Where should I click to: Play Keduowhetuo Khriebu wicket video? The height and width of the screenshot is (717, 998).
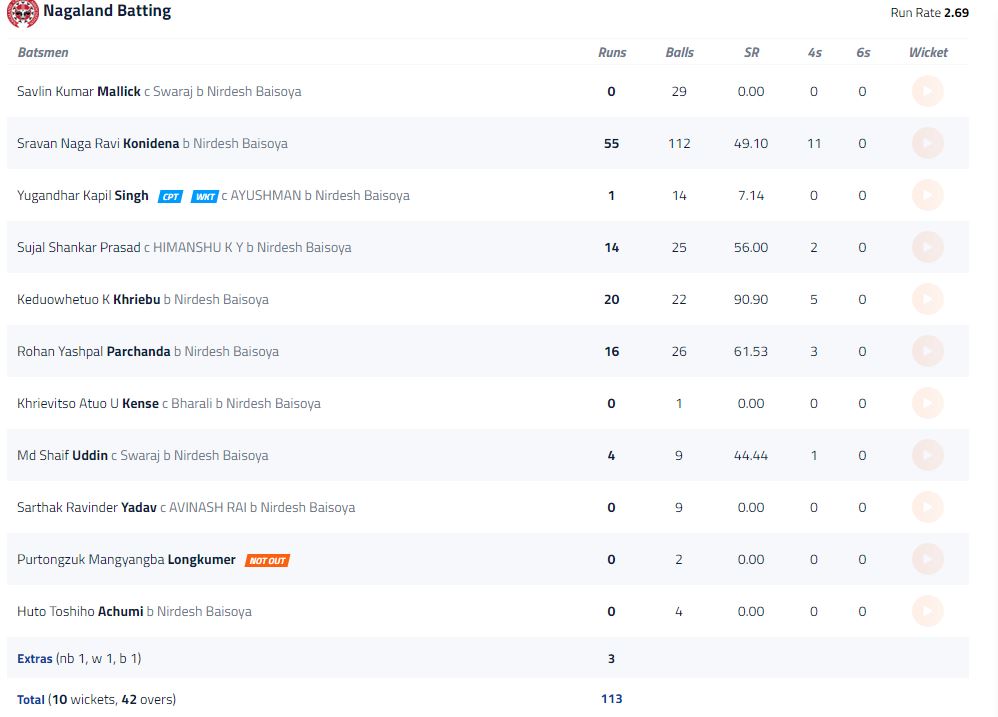point(927,299)
